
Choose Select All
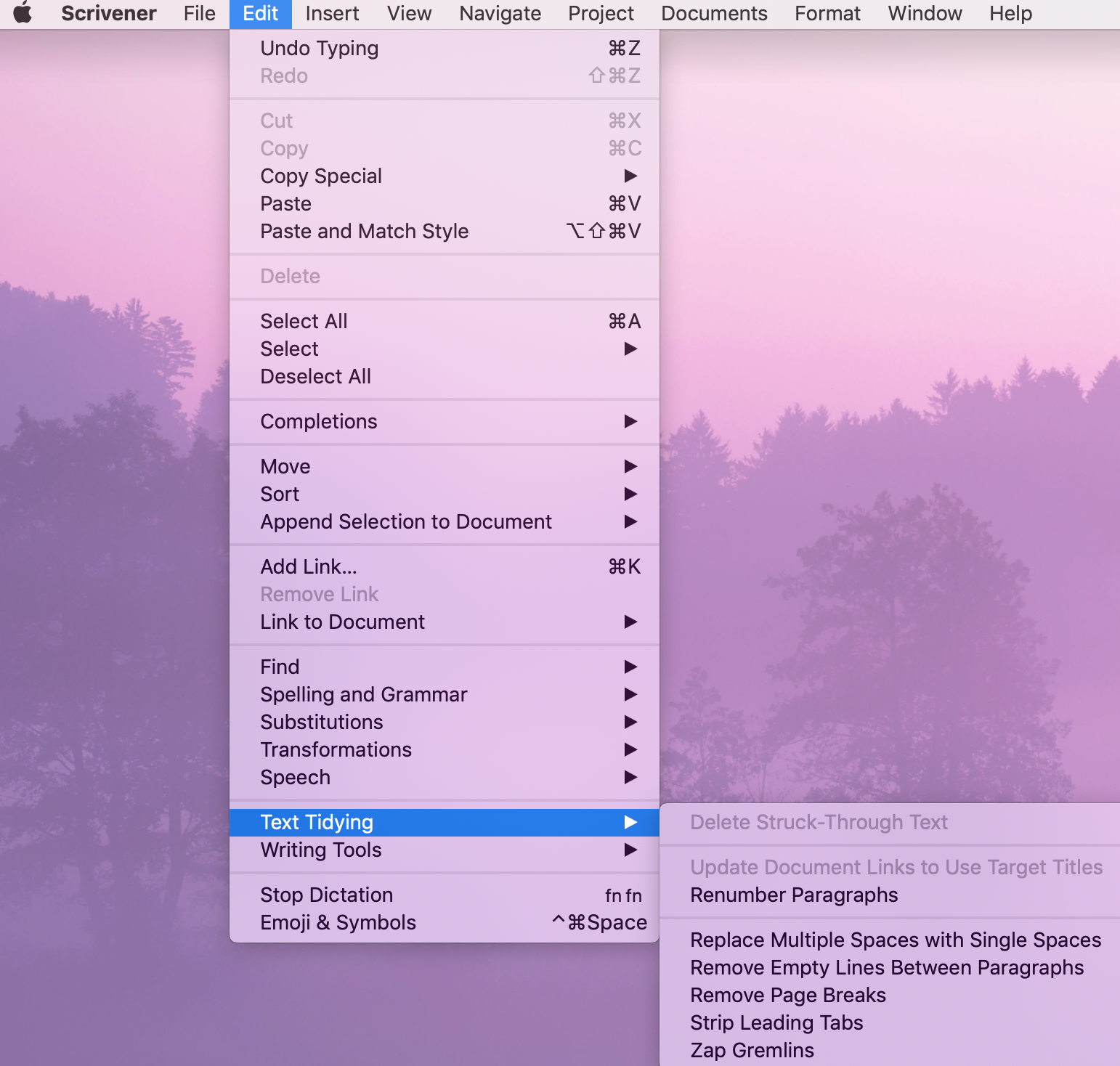click(x=445, y=321)
